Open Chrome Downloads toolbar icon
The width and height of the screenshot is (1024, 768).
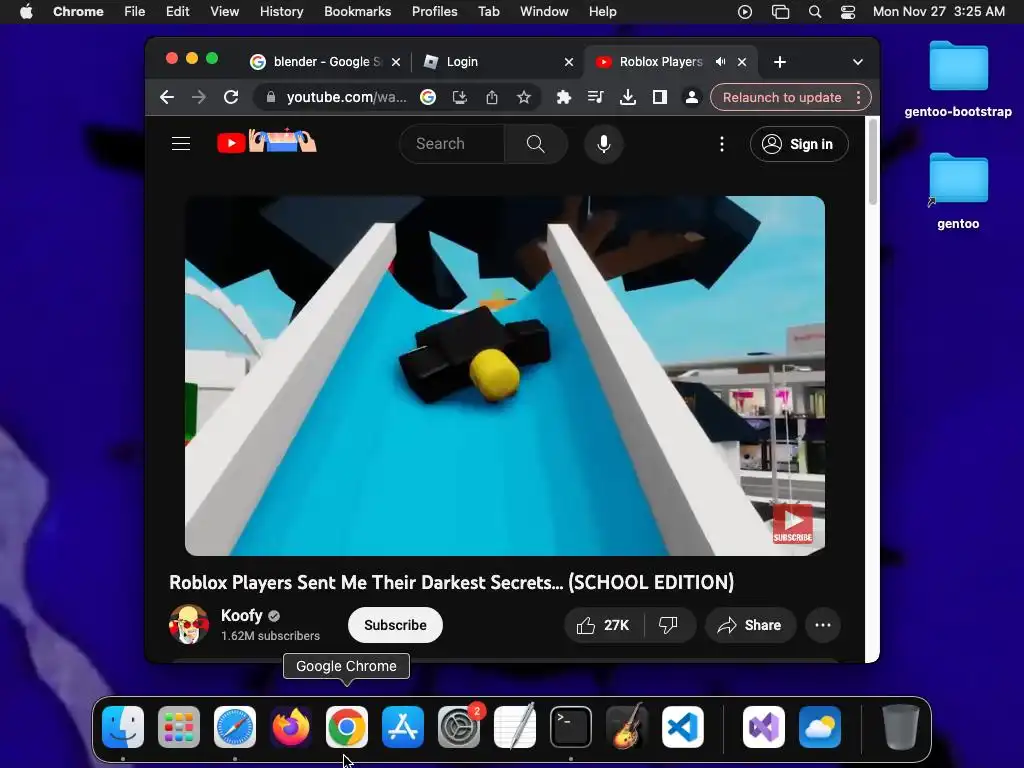(628, 97)
